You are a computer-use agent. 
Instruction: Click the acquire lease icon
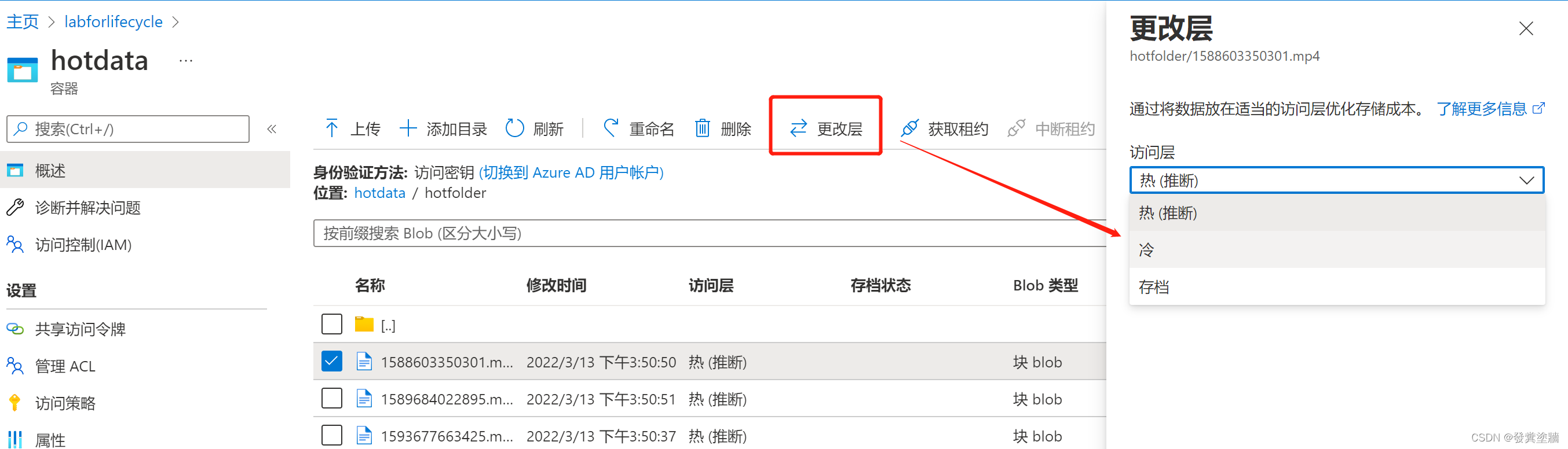[x=909, y=128]
